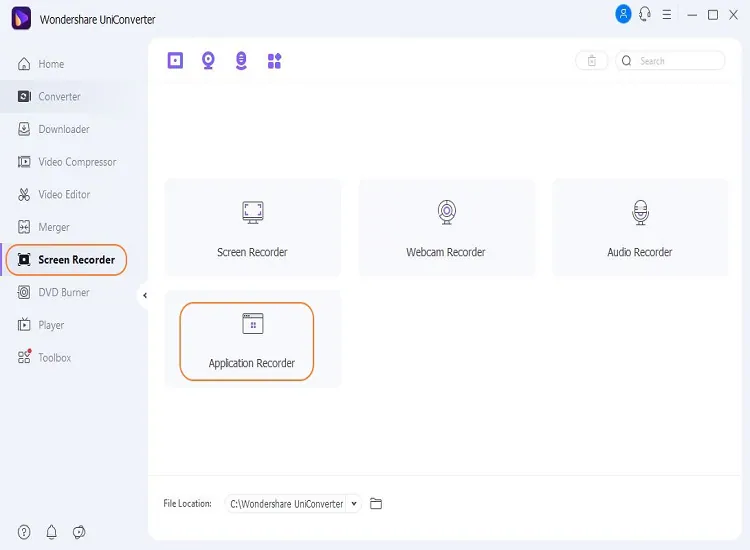Click the trash delete button
The image size is (750, 550).
click(x=591, y=61)
